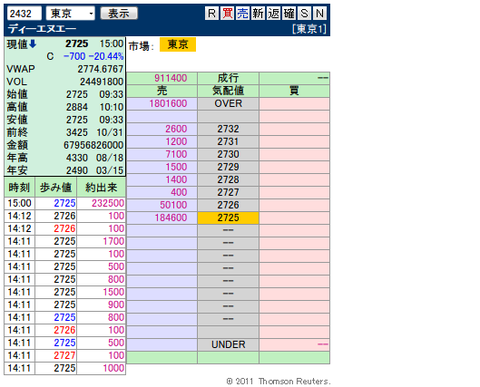Screen dimensions: 480x387
Task: Click the blue down arrow beside 現値
Action: click(33, 44)
